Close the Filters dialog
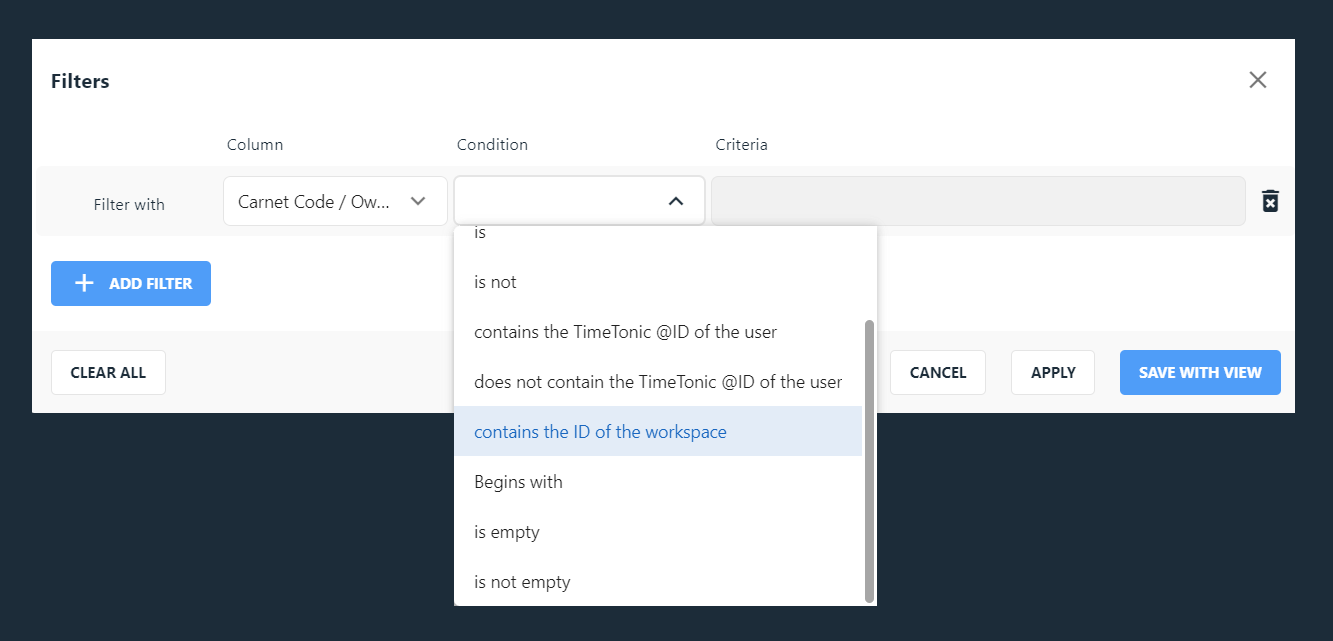 [x=1257, y=80]
